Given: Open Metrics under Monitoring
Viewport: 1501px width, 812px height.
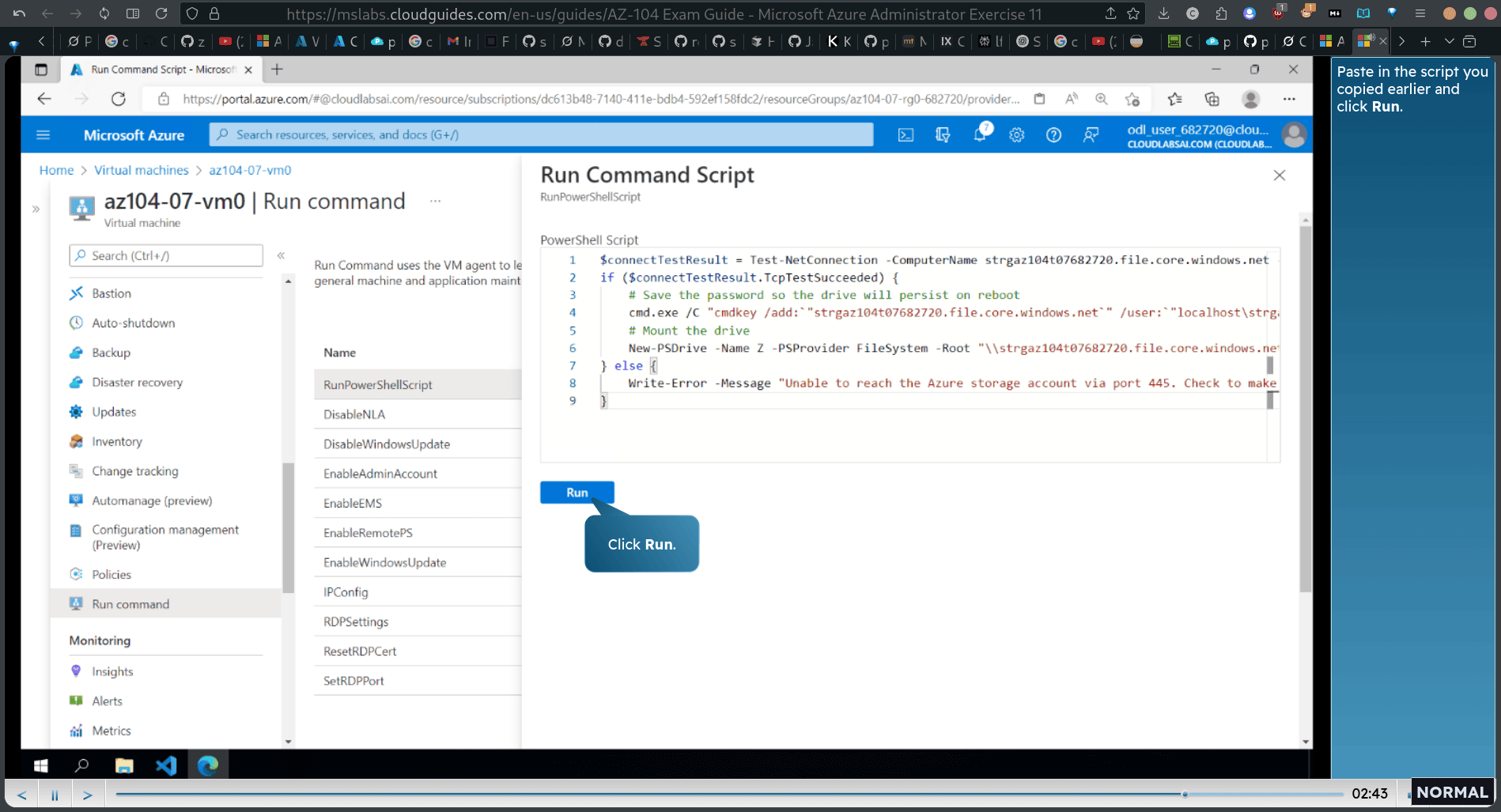Looking at the screenshot, I should [112, 731].
